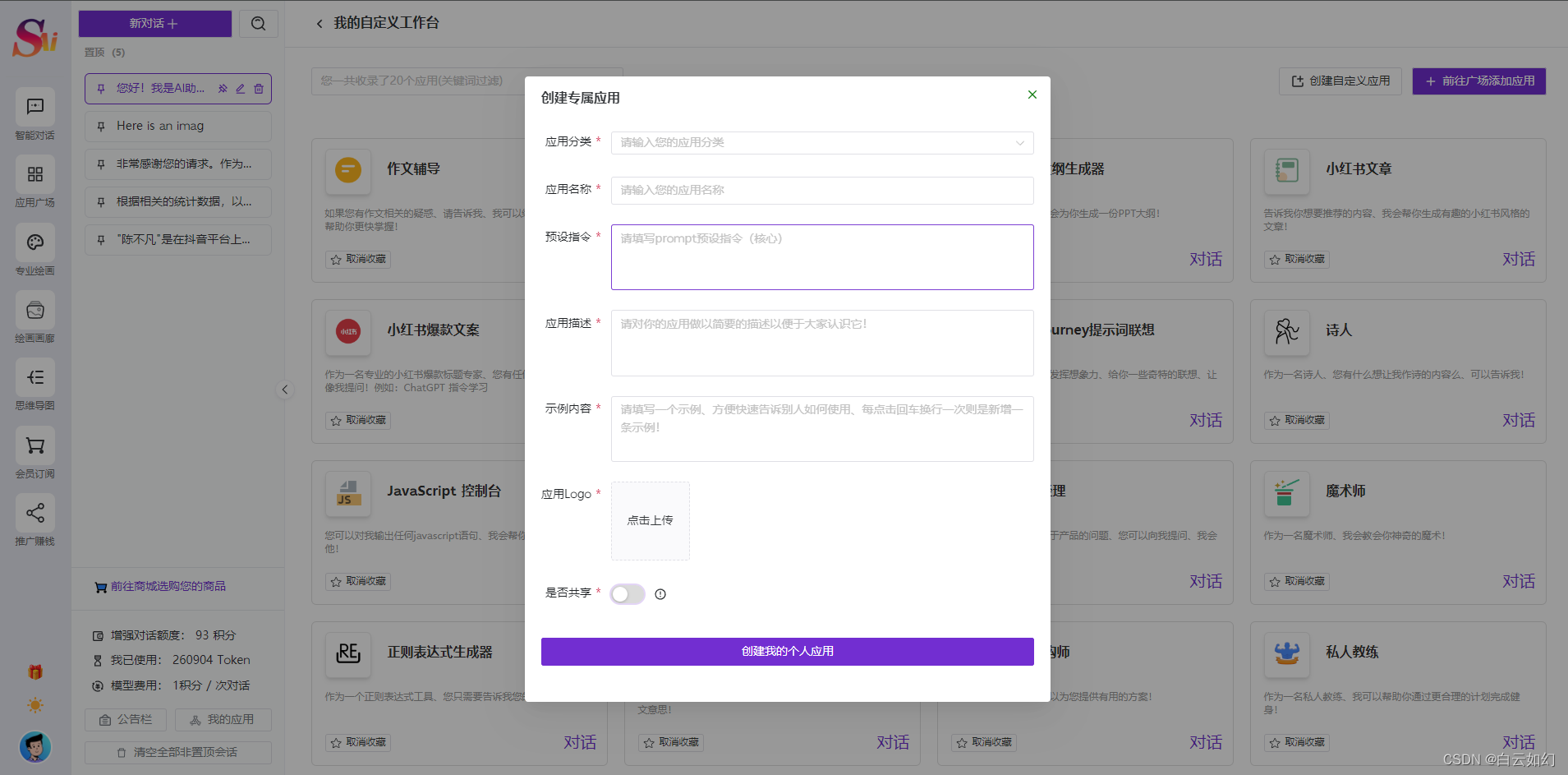Close the 创建专属应用 dialog
This screenshot has width=1568, height=775.
(1032, 95)
